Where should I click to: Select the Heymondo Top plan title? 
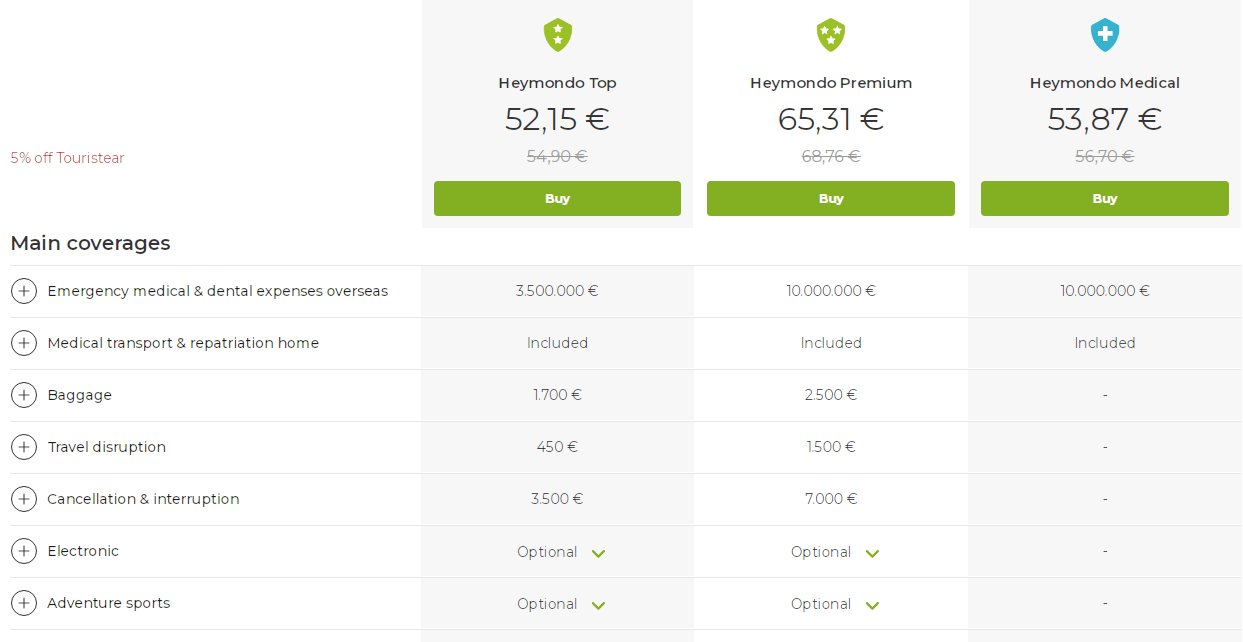557,83
